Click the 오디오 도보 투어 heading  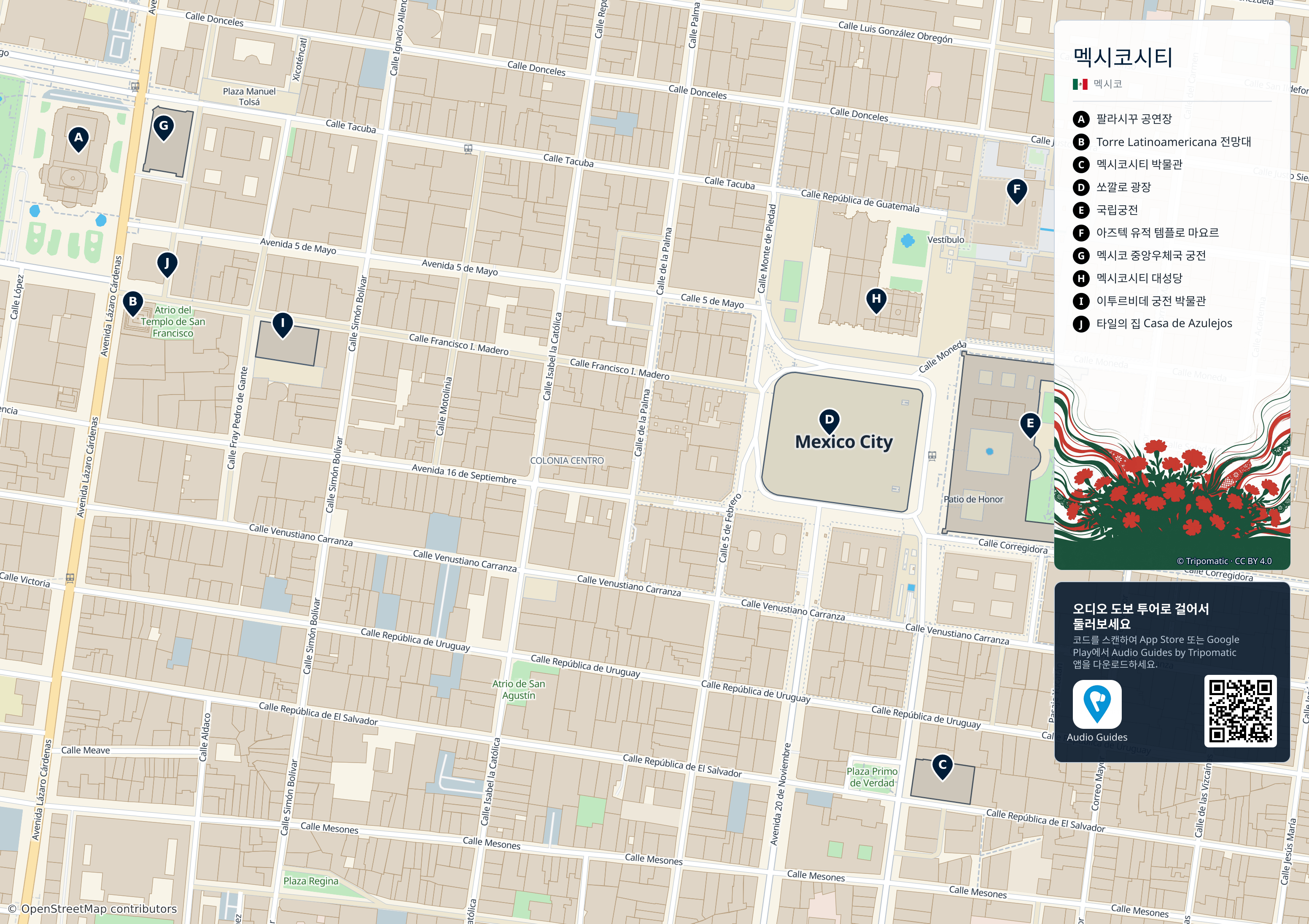tap(1141, 616)
